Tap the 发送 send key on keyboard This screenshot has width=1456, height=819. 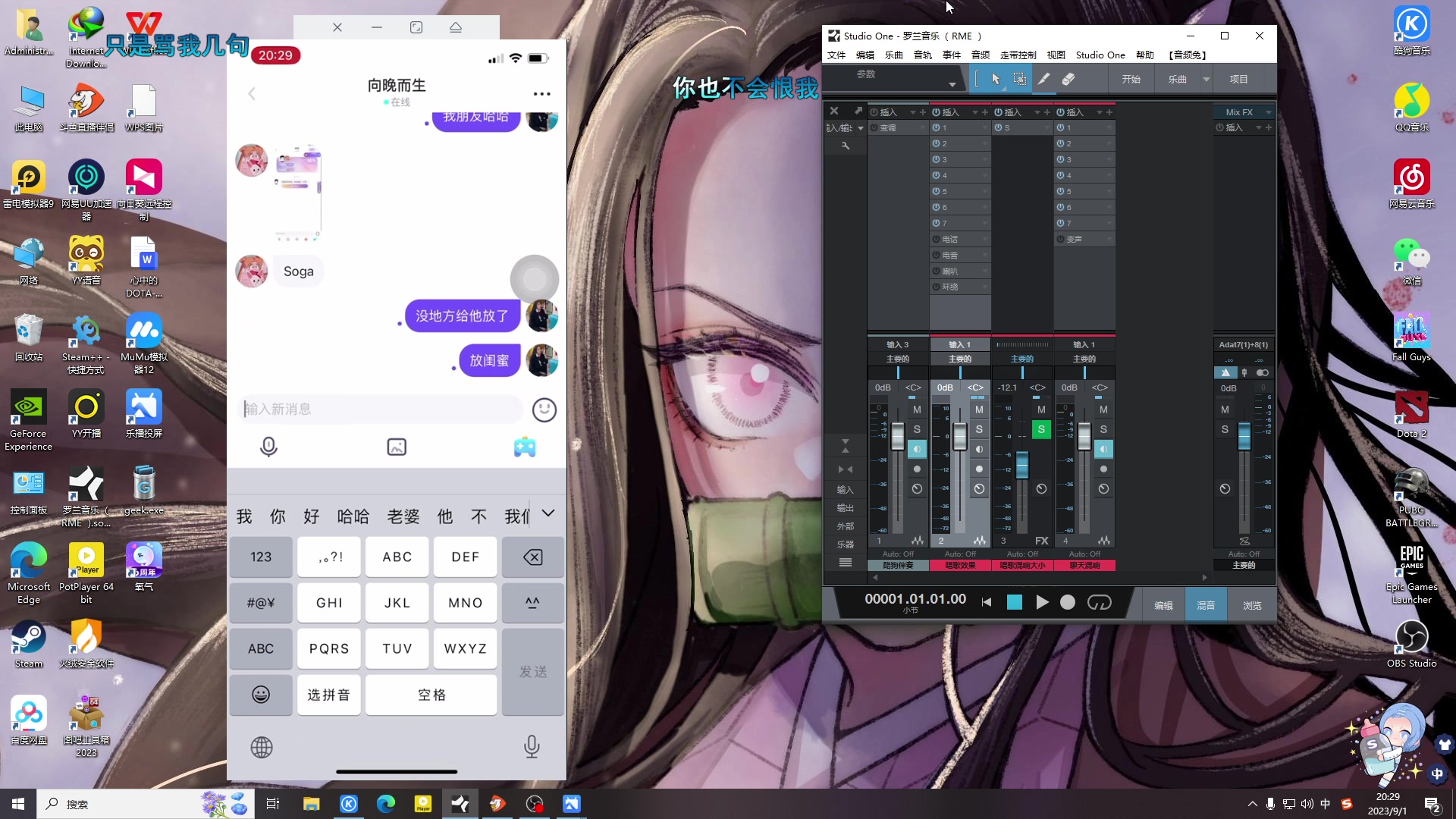533,672
